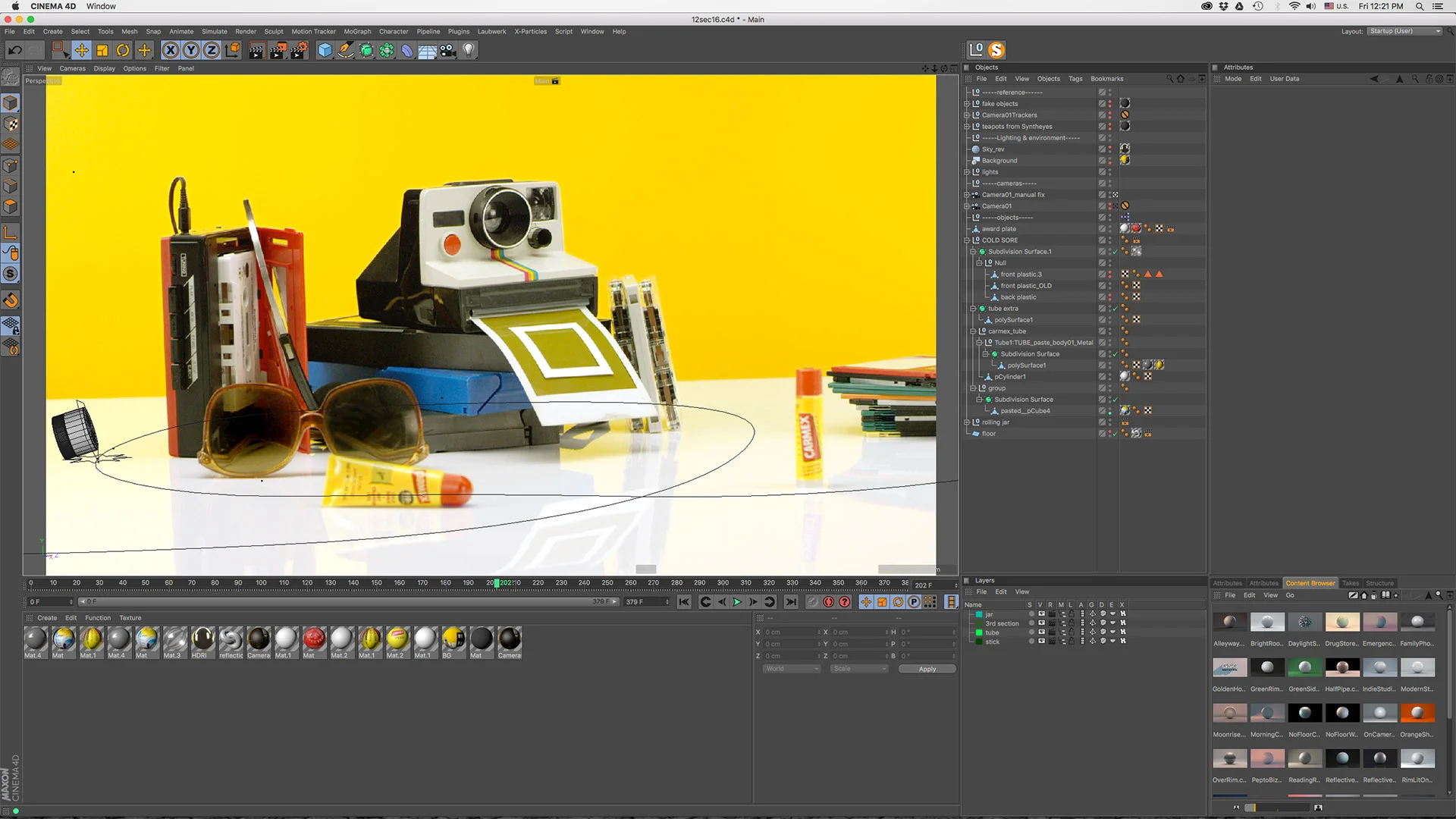Toggle the Z axis lock
This screenshot has width=1456, height=819.
pos(212,50)
